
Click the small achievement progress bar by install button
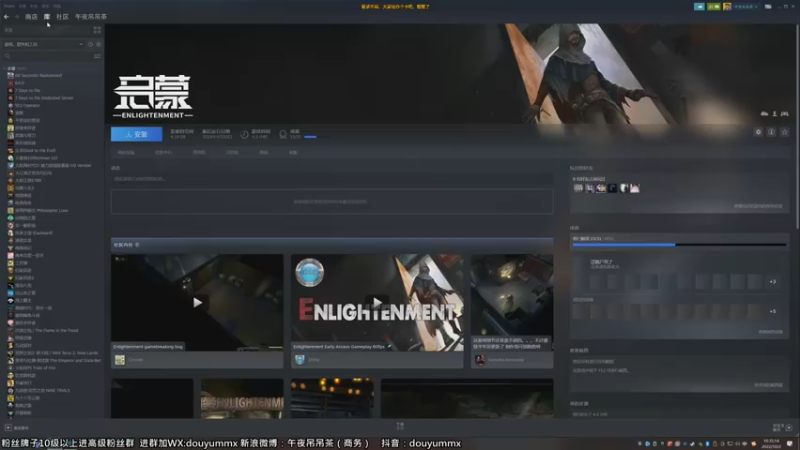316,137
